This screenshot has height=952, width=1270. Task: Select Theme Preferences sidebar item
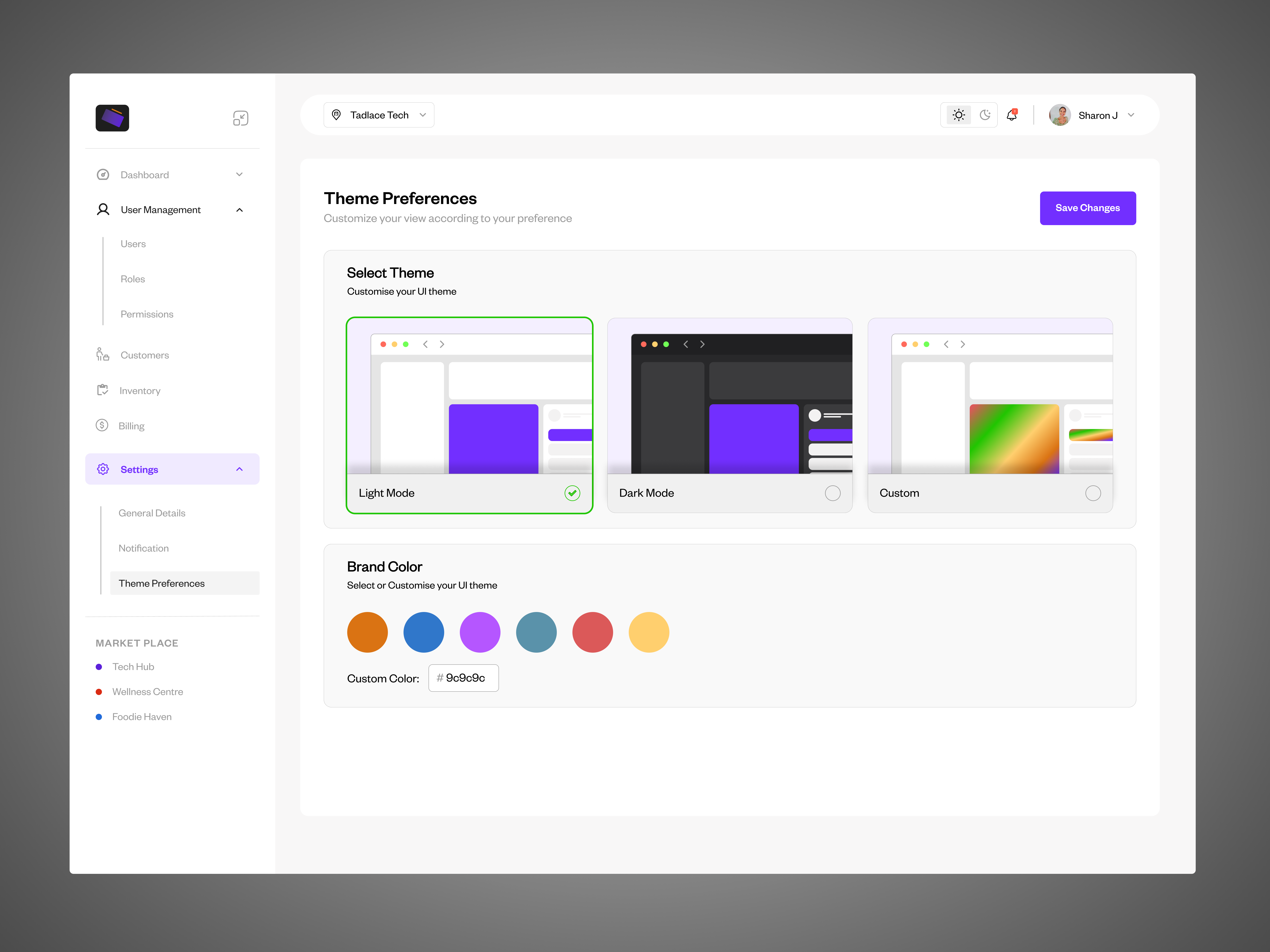point(185,583)
